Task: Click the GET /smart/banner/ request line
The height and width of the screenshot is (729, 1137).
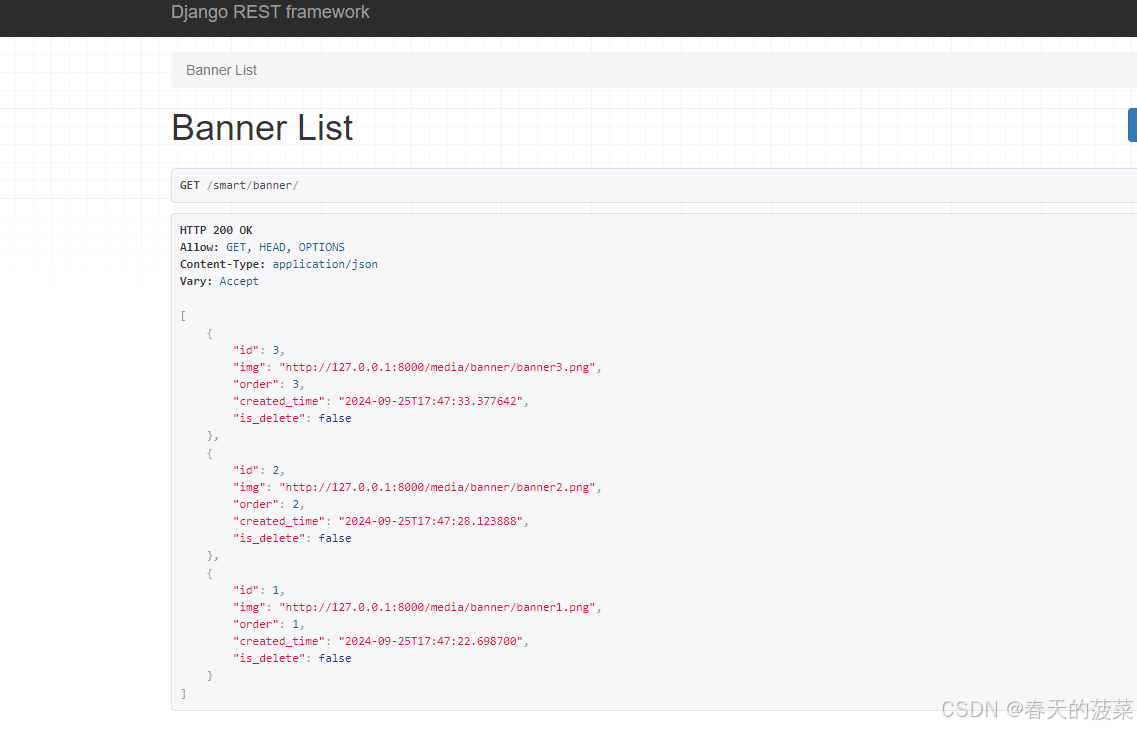Action: click(239, 186)
